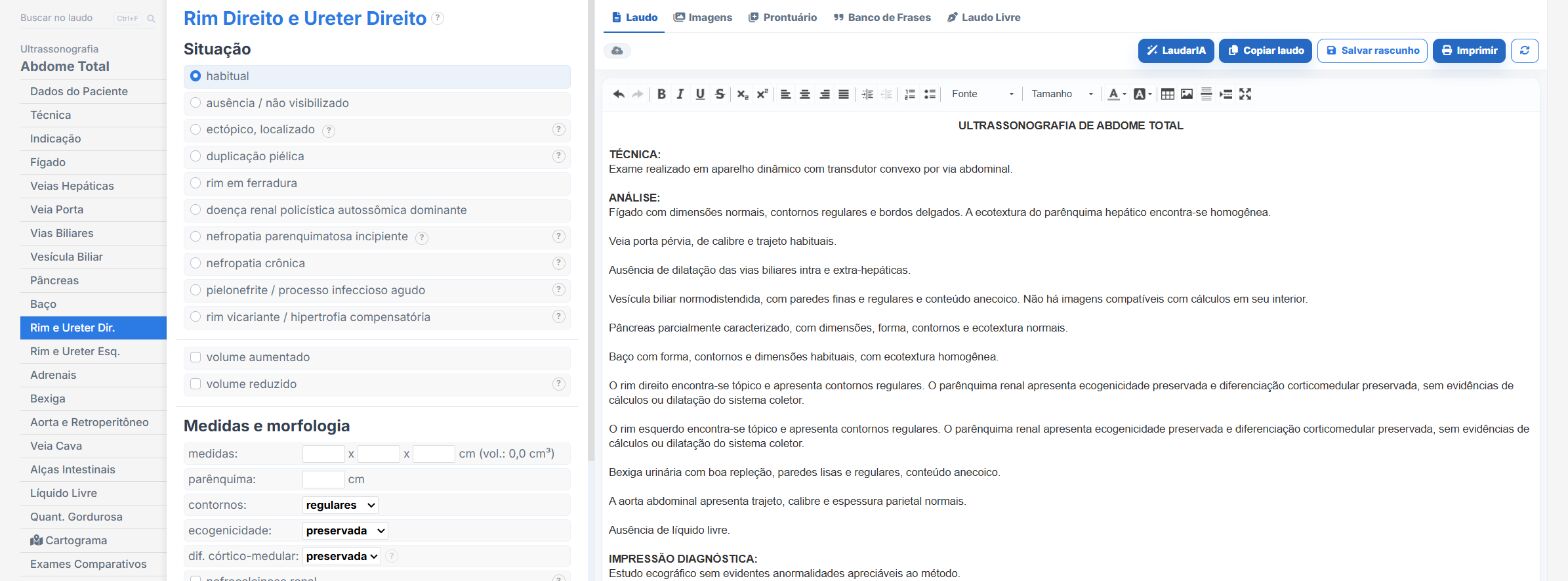Insert a bulleted list
Screen dimensions: 1568x581
(930, 94)
